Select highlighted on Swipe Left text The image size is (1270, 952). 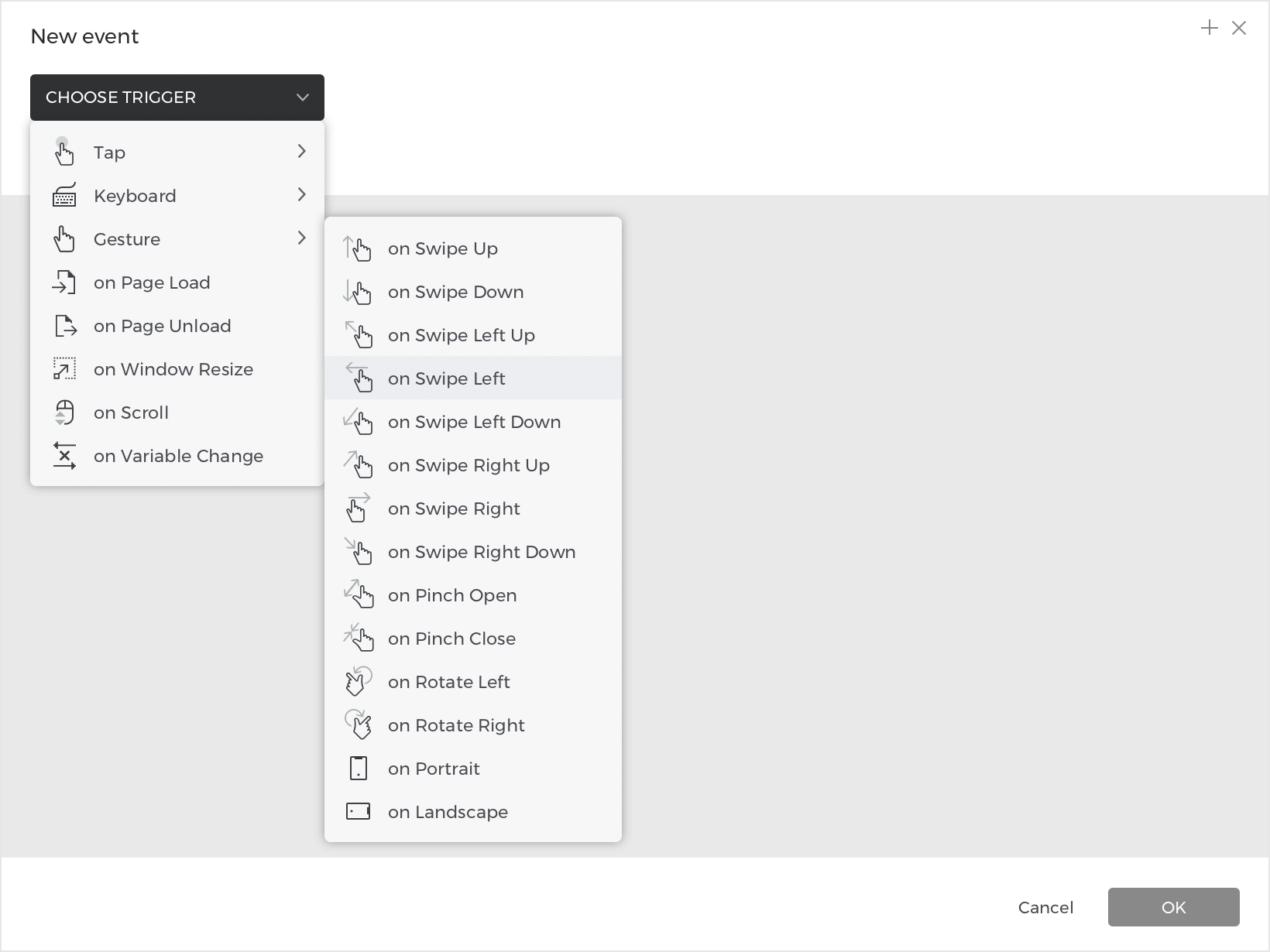(x=447, y=378)
